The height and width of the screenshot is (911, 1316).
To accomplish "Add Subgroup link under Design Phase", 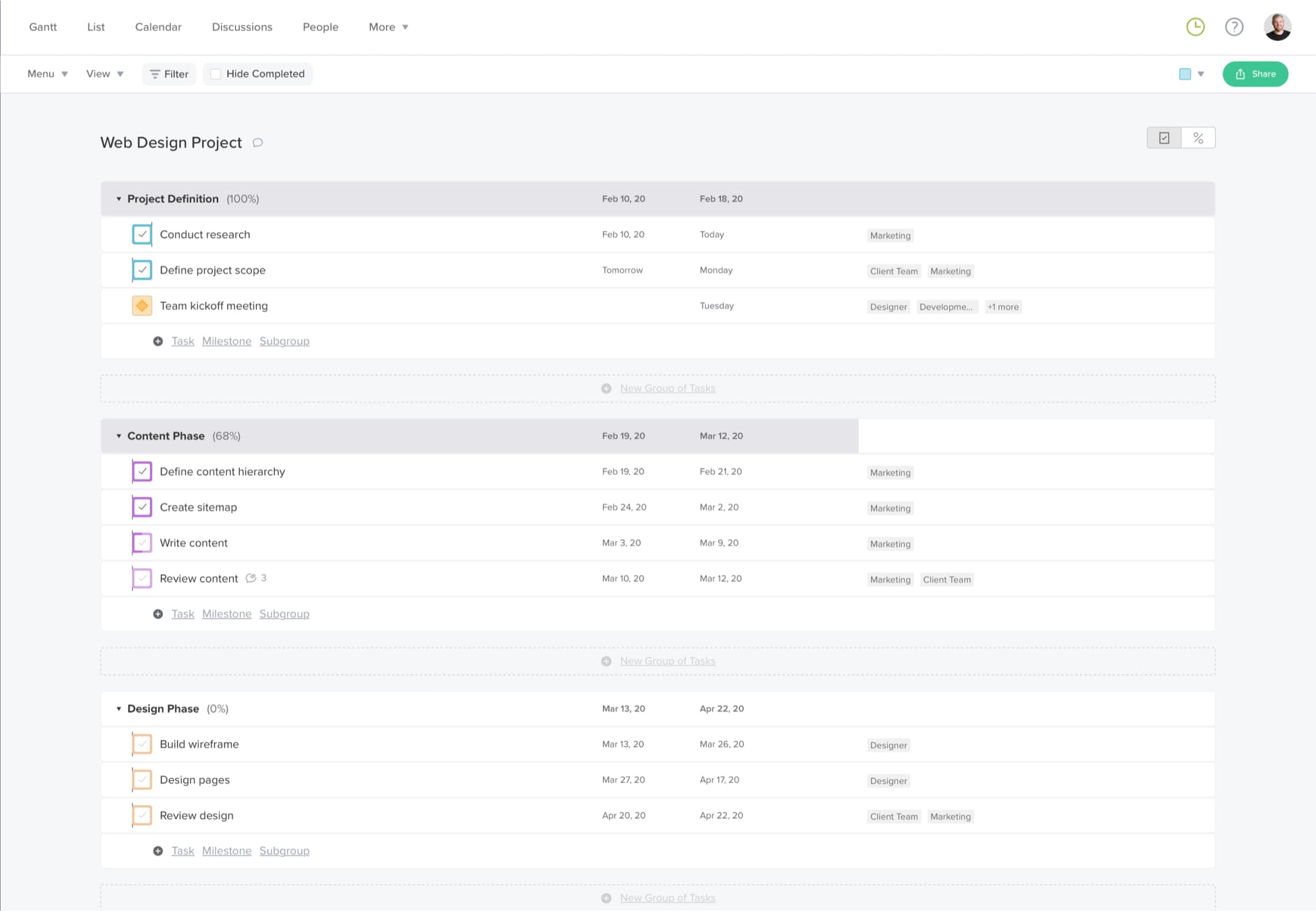I will point(284,850).
